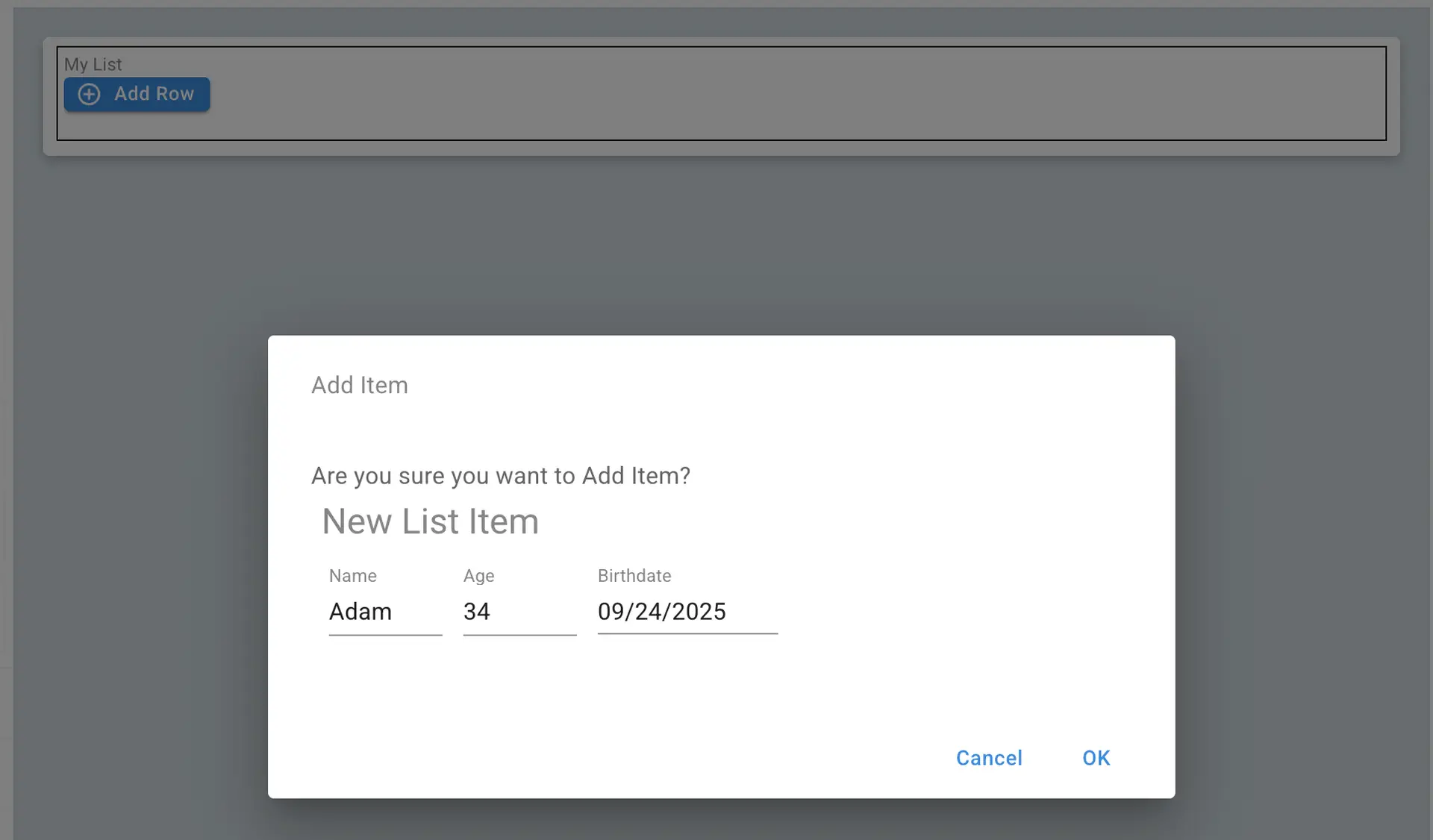The height and width of the screenshot is (840, 1433).
Task: Click the plus icon on Add Row
Action: (x=89, y=94)
